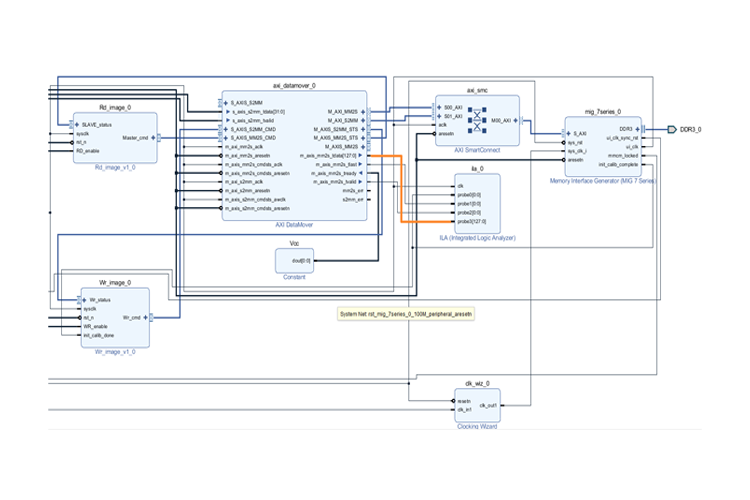The image size is (750, 500).
Task: Select the init_calib_complete pin on MIG
Action: pos(616,164)
